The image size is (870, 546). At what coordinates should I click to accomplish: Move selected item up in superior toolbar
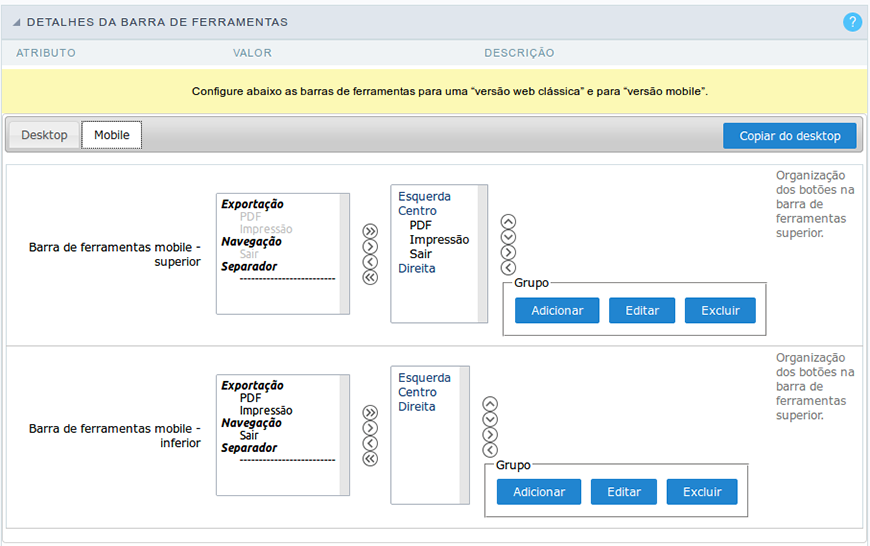pos(508,222)
